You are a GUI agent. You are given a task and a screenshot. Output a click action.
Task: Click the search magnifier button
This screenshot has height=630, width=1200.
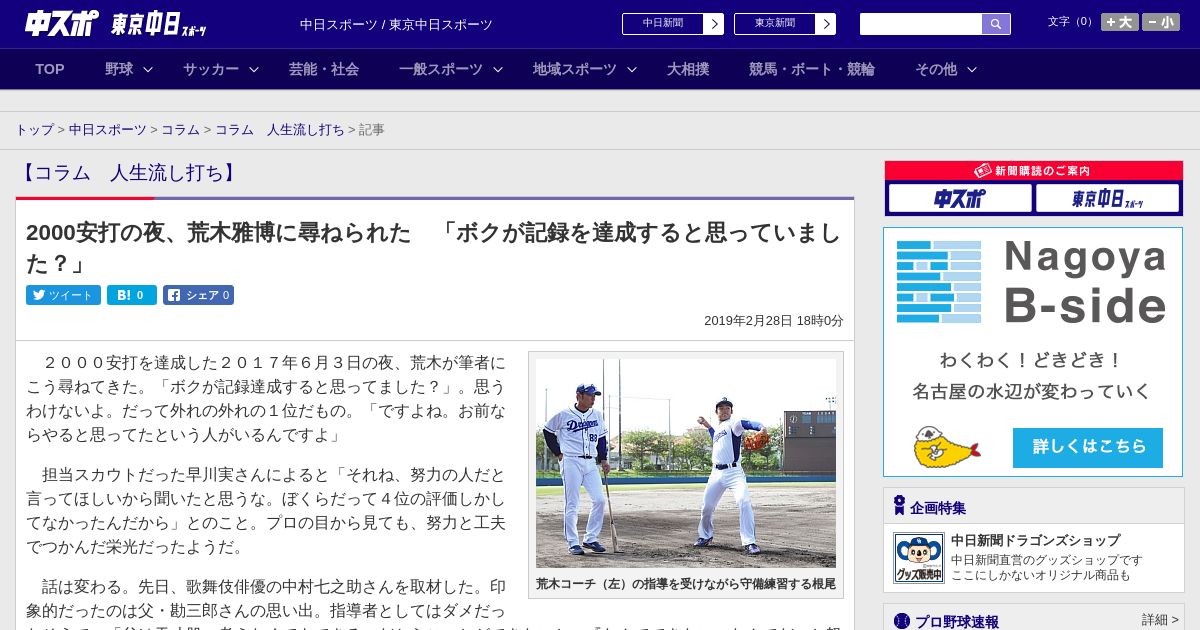click(x=996, y=24)
